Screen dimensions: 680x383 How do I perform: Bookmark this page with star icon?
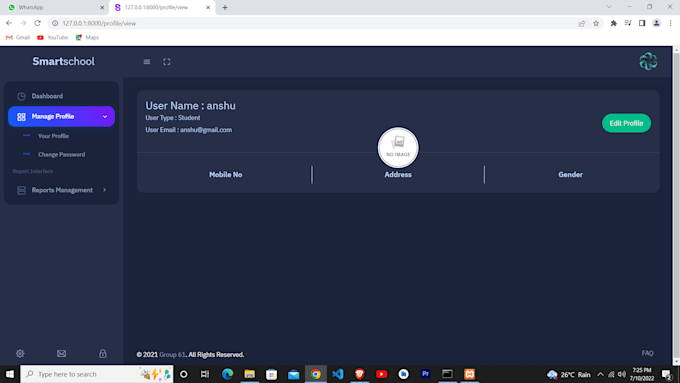pyautogui.click(x=596, y=23)
